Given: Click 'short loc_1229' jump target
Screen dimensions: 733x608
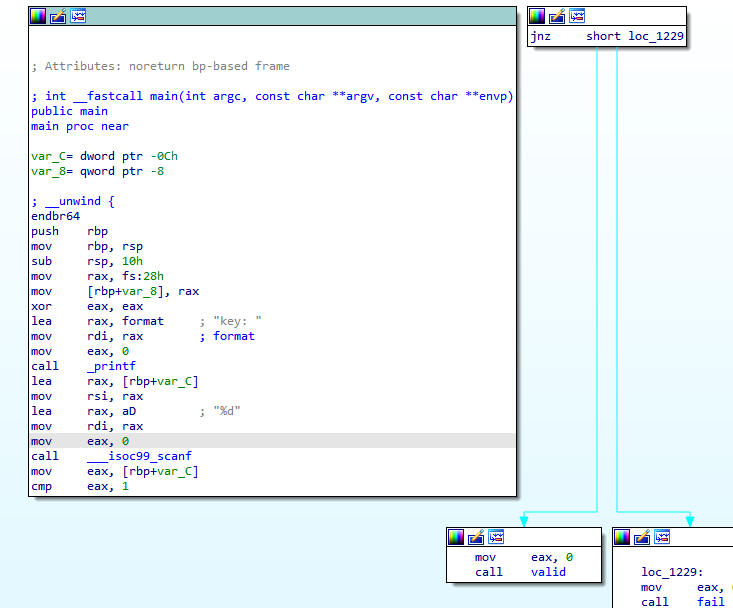Looking at the screenshot, I should pyautogui.click(x=635, y=36).
